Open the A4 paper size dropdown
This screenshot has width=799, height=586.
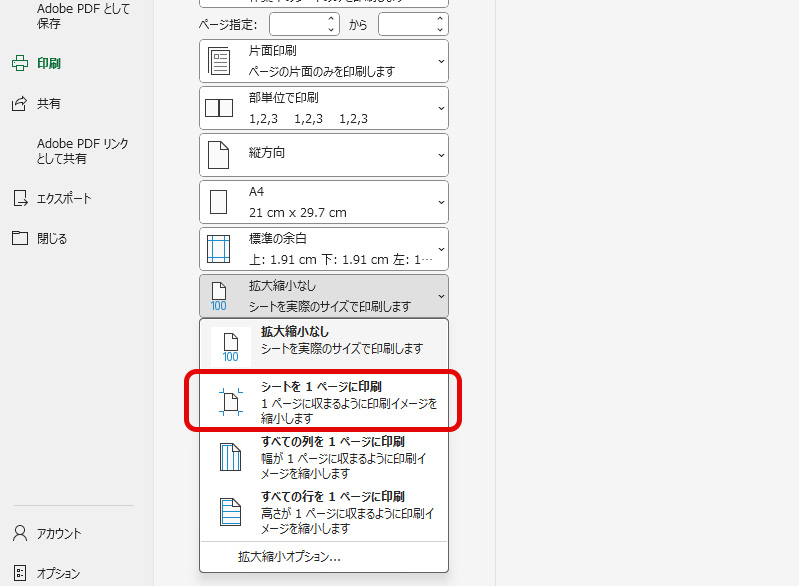point(323,202)
